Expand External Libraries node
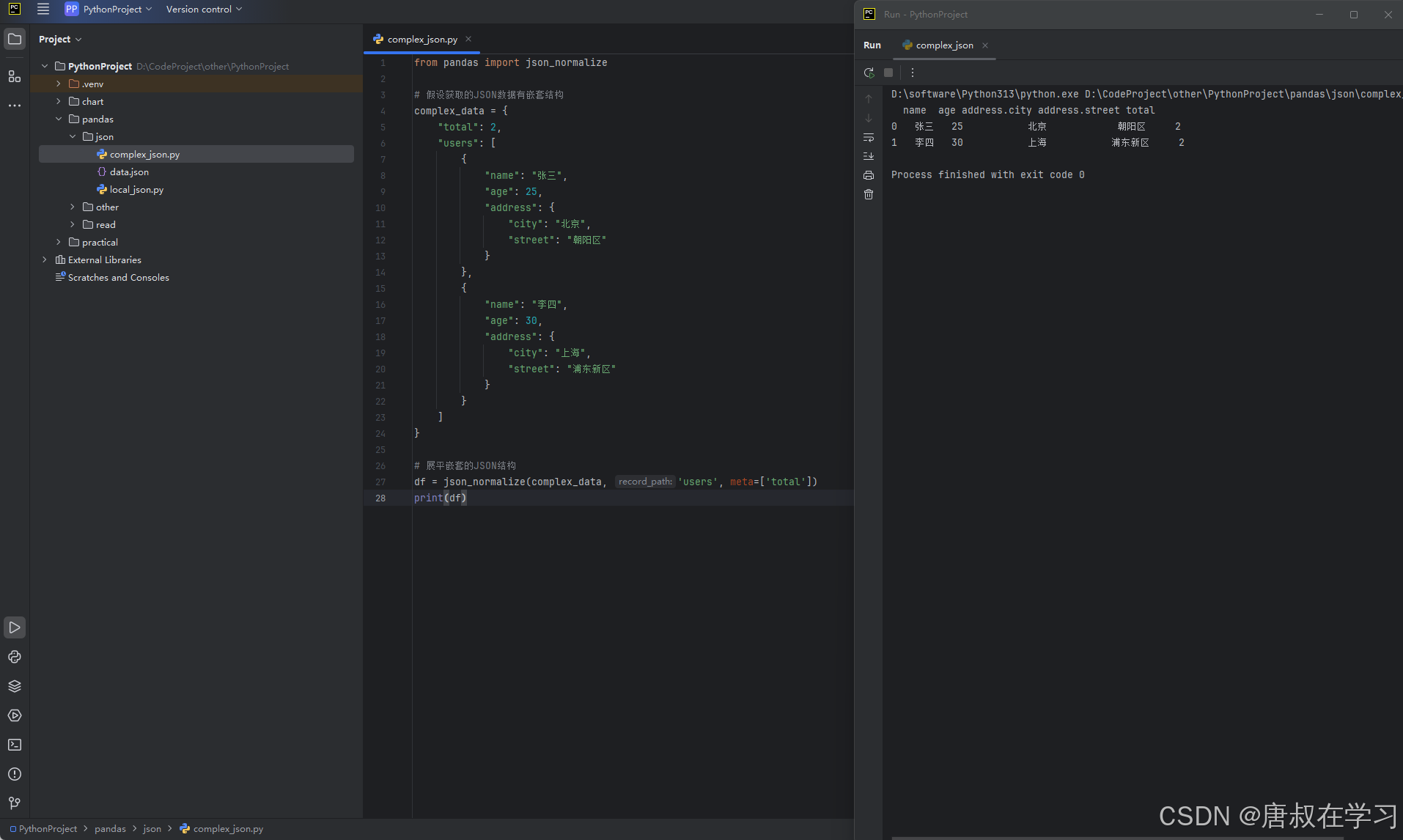The height and width of the screenshot is (840, 1403). (x=45, y=259)
